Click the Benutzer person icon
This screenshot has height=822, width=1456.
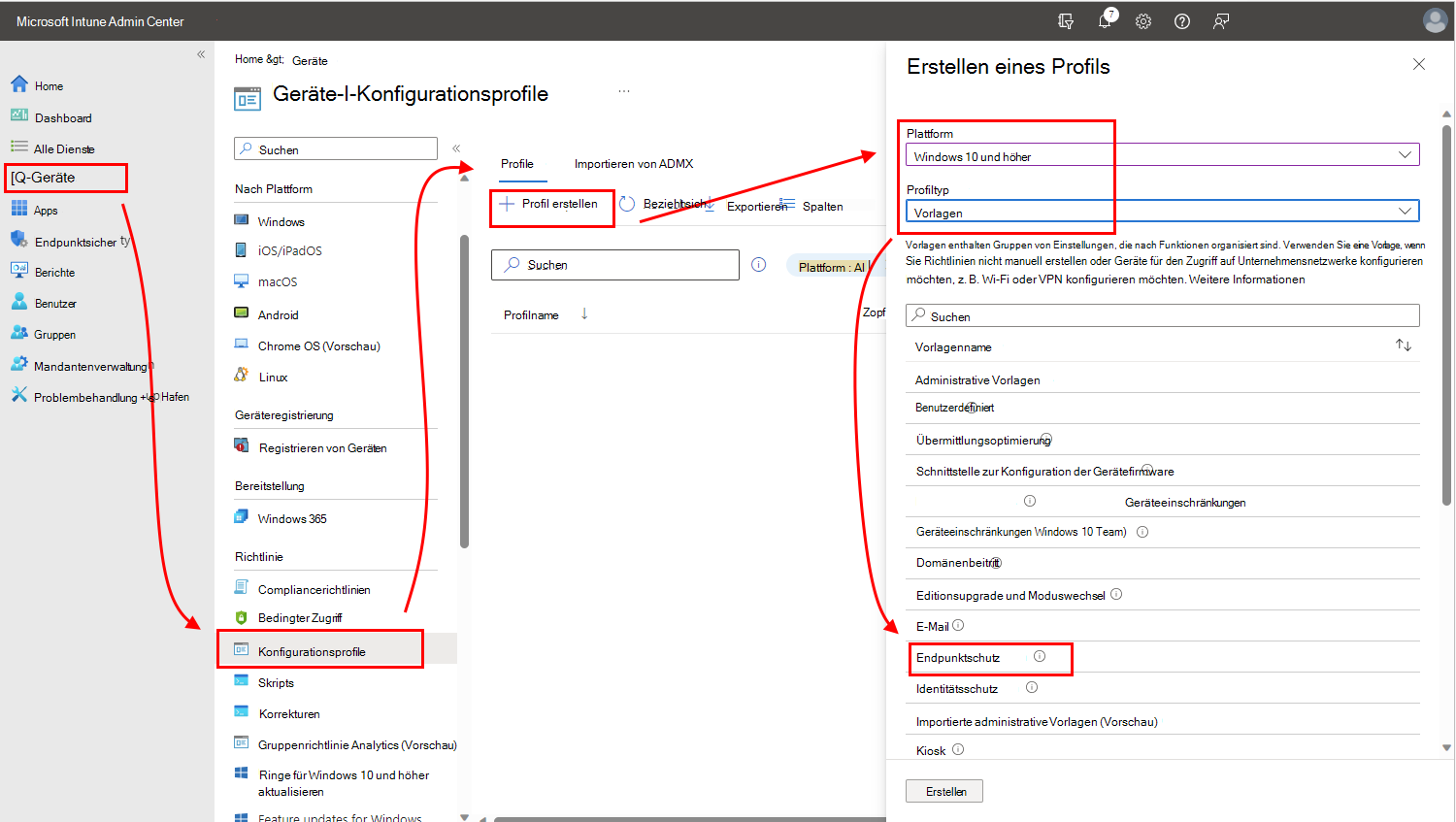point(19,302)
